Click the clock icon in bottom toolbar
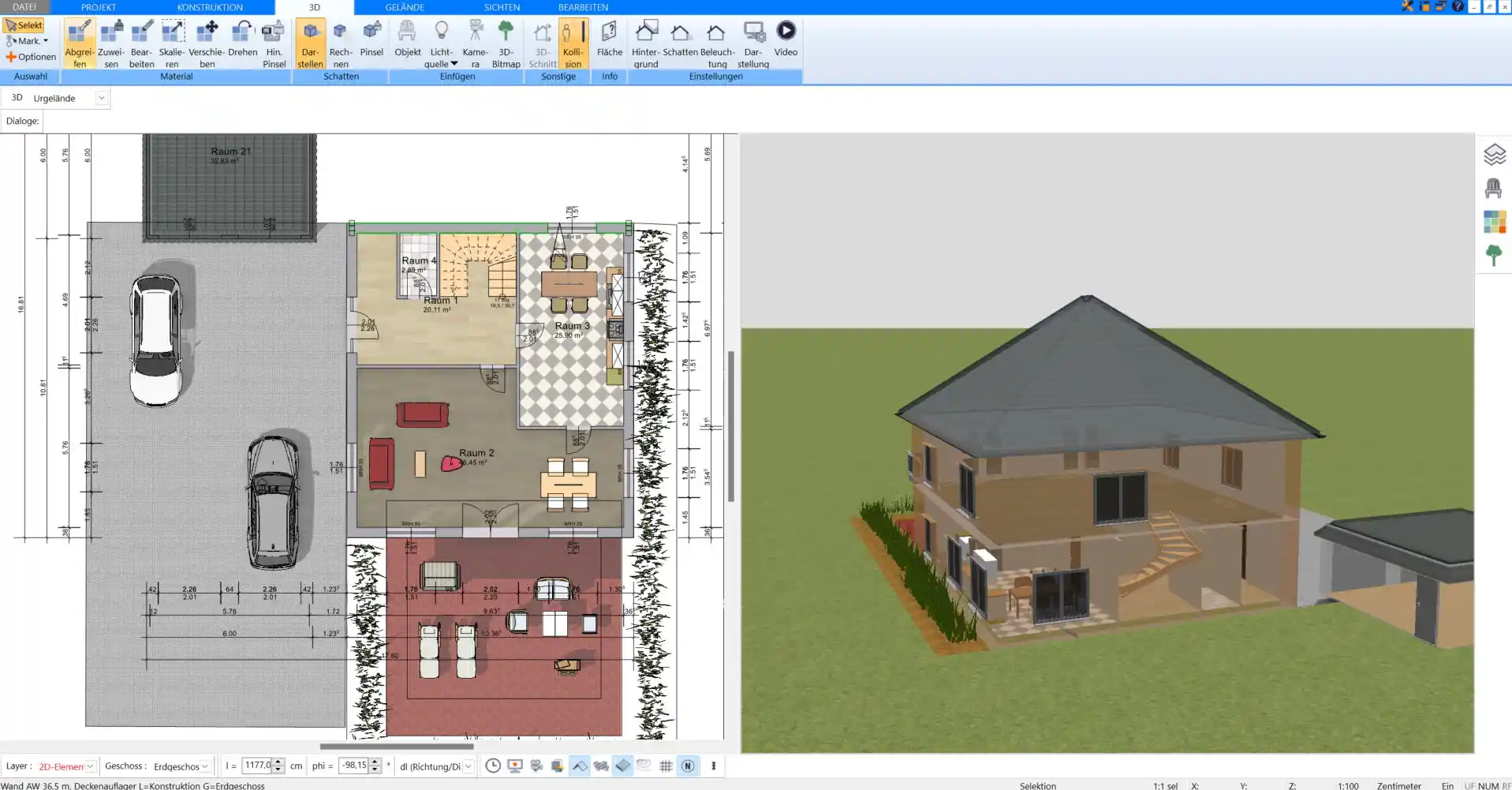1512x790 pixels. point(493,766)
